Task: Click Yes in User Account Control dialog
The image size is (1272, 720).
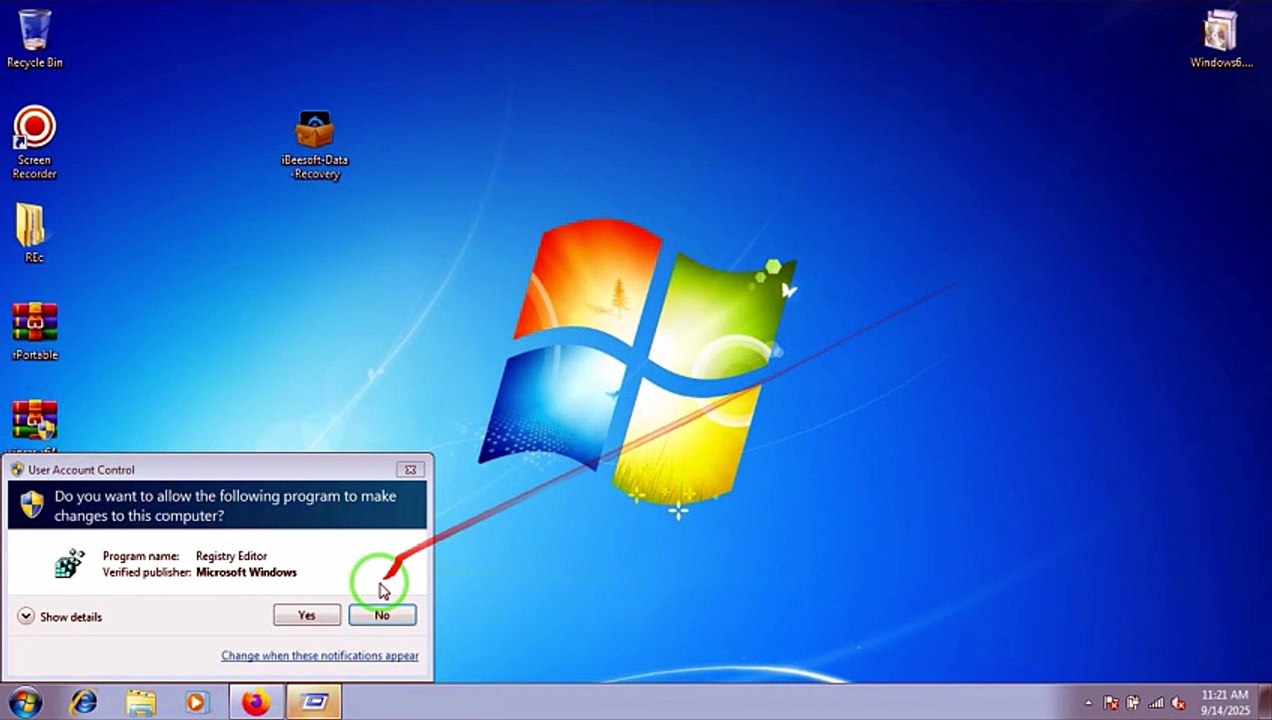Action: (307, 615)
